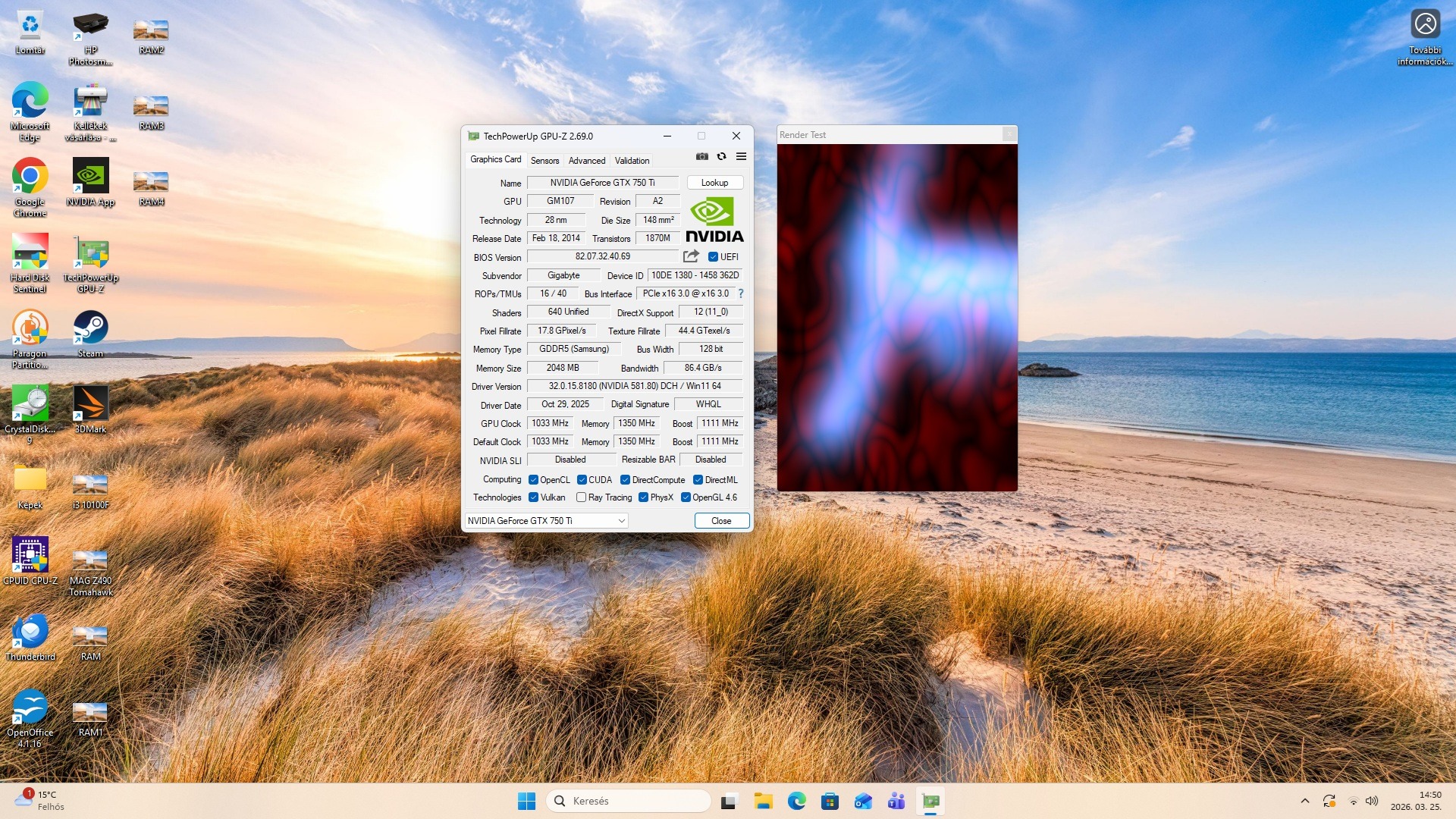1456x819 pixels.
Task: Open the GPU-Z hamburger menu icon
Action: pyautogui.click(x=741, y=157)
